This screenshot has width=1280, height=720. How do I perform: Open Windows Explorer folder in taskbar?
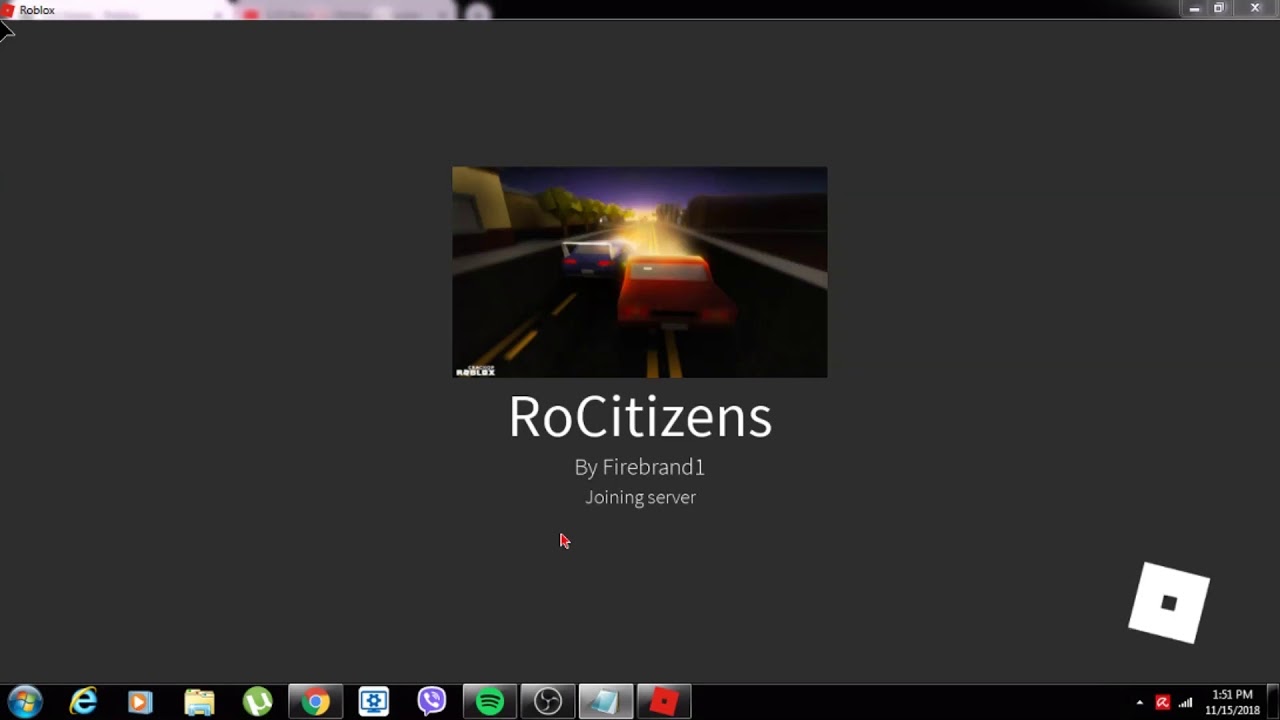pyautogui.click(x=199, y=702)
